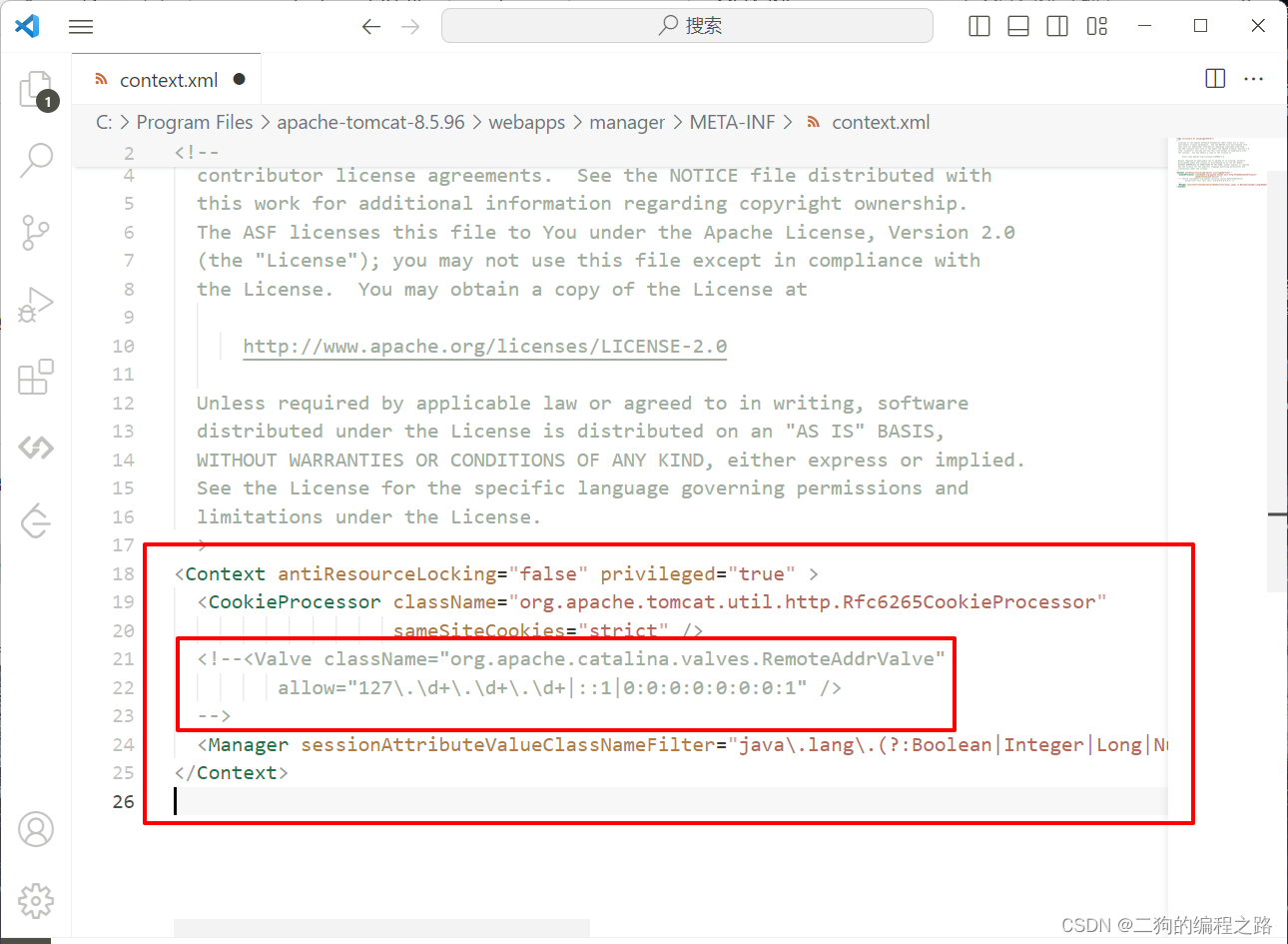Click the VS Code logo icon
The image size is (1288, 944).
[27, 26]
